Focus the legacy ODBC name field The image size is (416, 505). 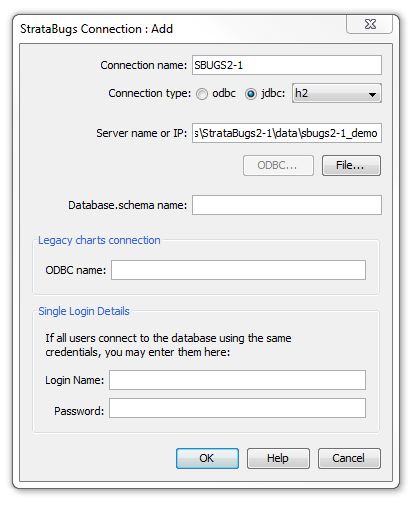(x=238, y=270)
